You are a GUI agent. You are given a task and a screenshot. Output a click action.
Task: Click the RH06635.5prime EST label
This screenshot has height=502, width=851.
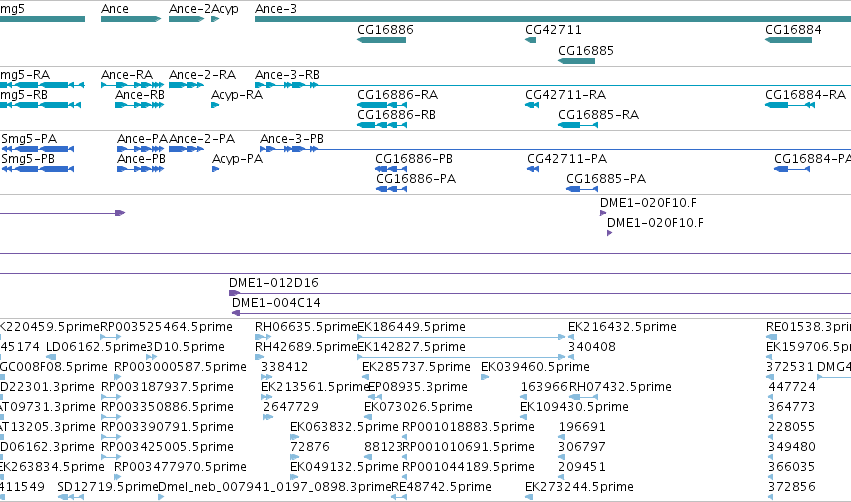coord(306,327)
